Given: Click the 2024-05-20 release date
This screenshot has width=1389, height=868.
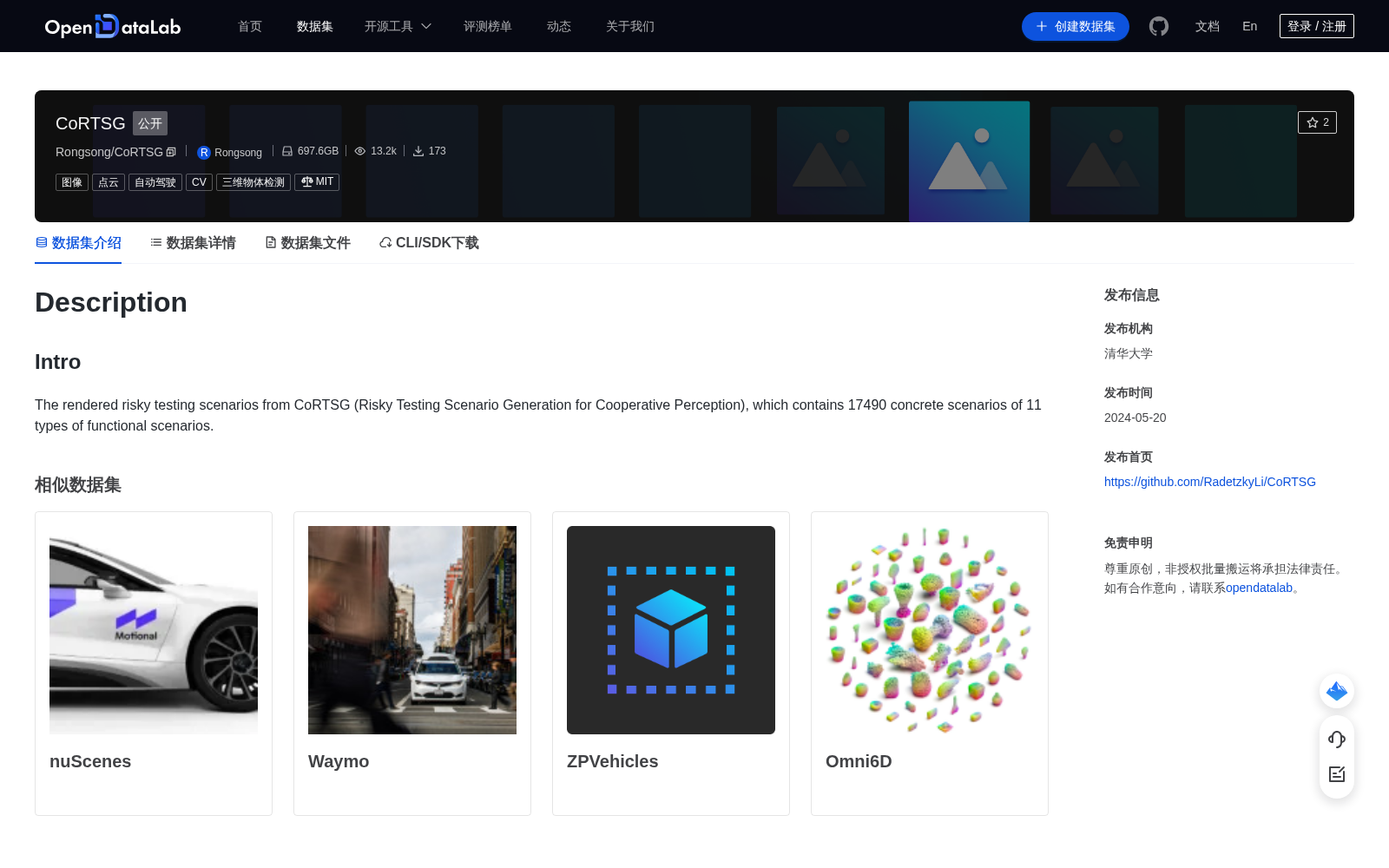Looking at the screenshot, I should click(1136, 418).
